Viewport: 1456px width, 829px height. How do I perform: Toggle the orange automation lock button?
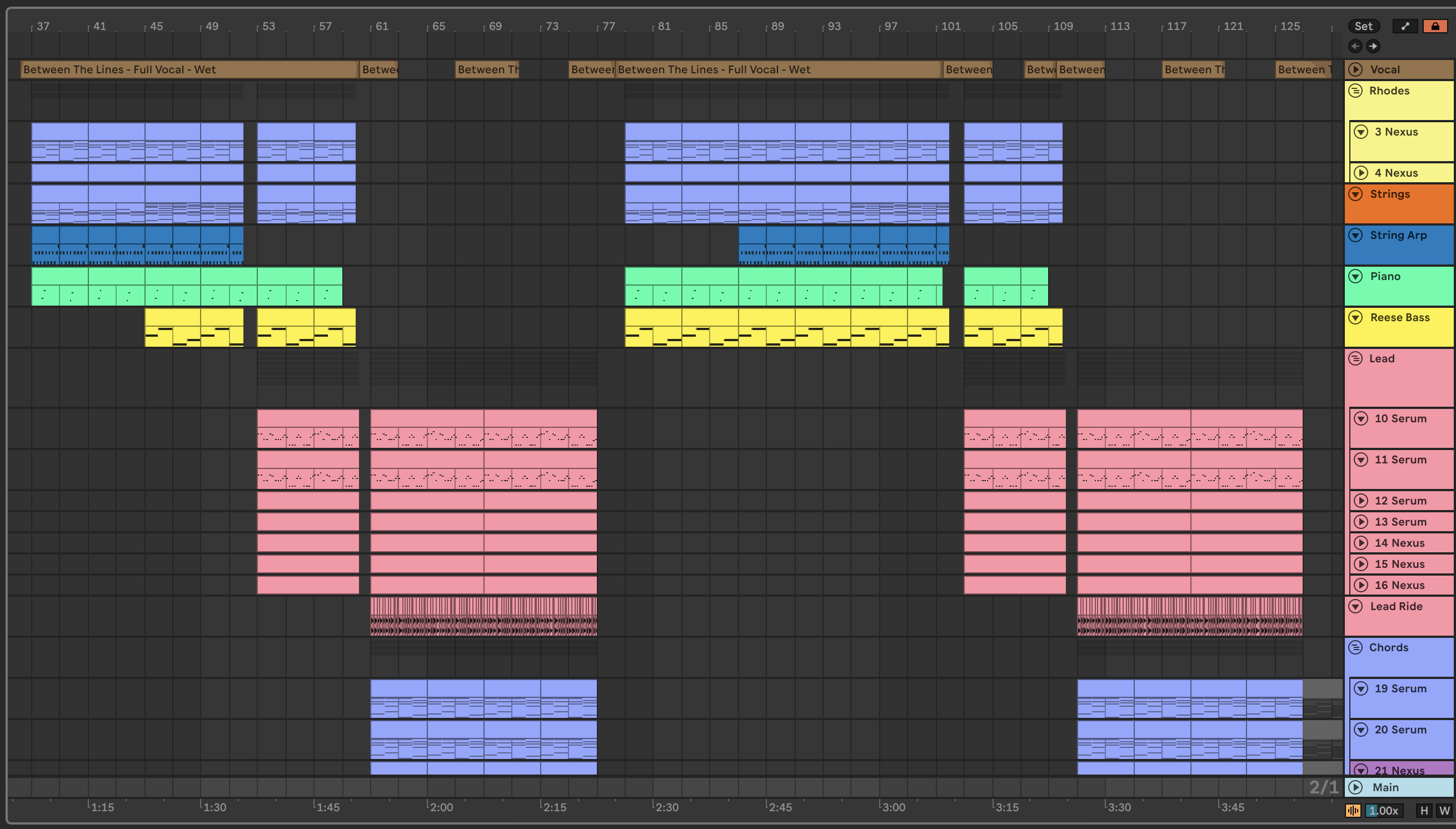(1435, 26)
